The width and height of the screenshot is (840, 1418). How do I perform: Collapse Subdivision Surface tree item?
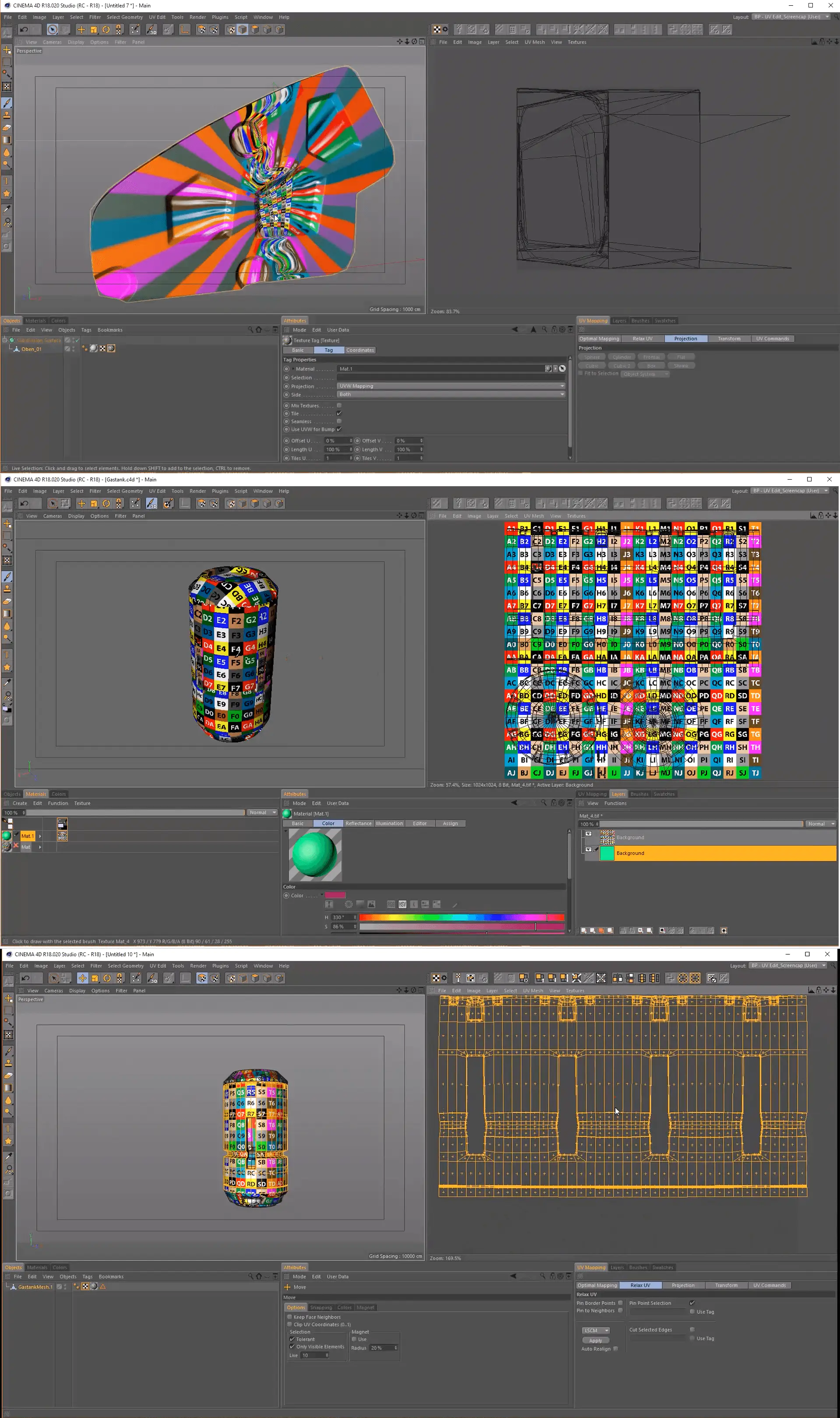pos(5,340)
